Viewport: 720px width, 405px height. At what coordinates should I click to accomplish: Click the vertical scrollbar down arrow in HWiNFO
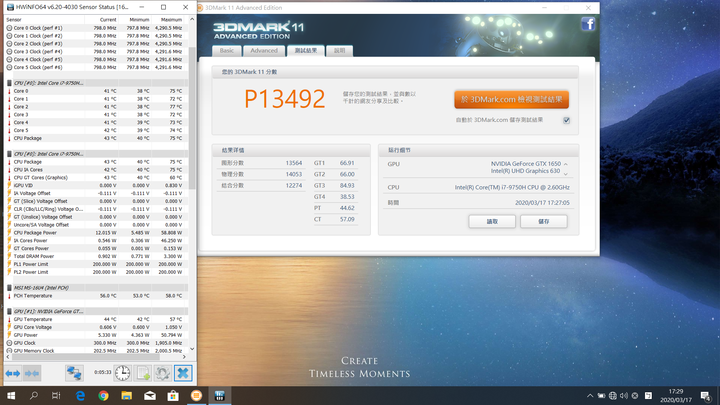point(192,349)
